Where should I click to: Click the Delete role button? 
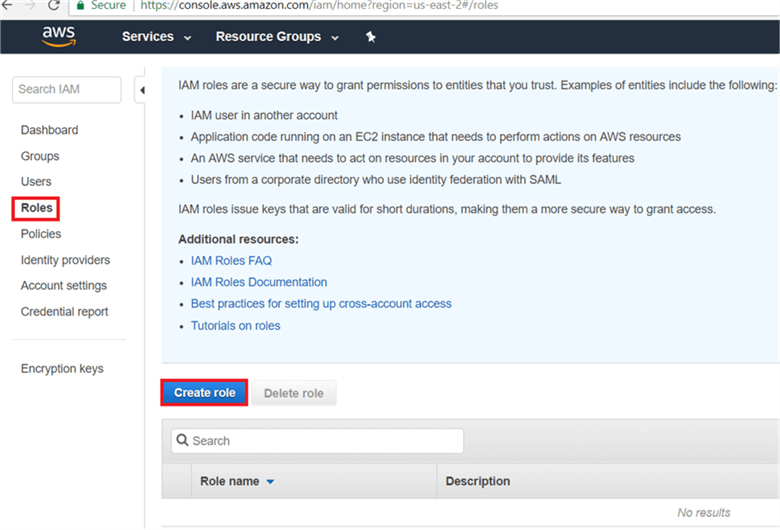293,393
